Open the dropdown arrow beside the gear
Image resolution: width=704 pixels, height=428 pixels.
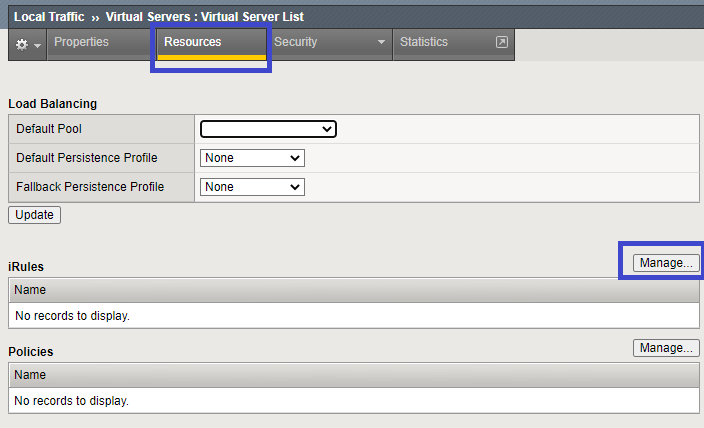[x=37, y=45]
